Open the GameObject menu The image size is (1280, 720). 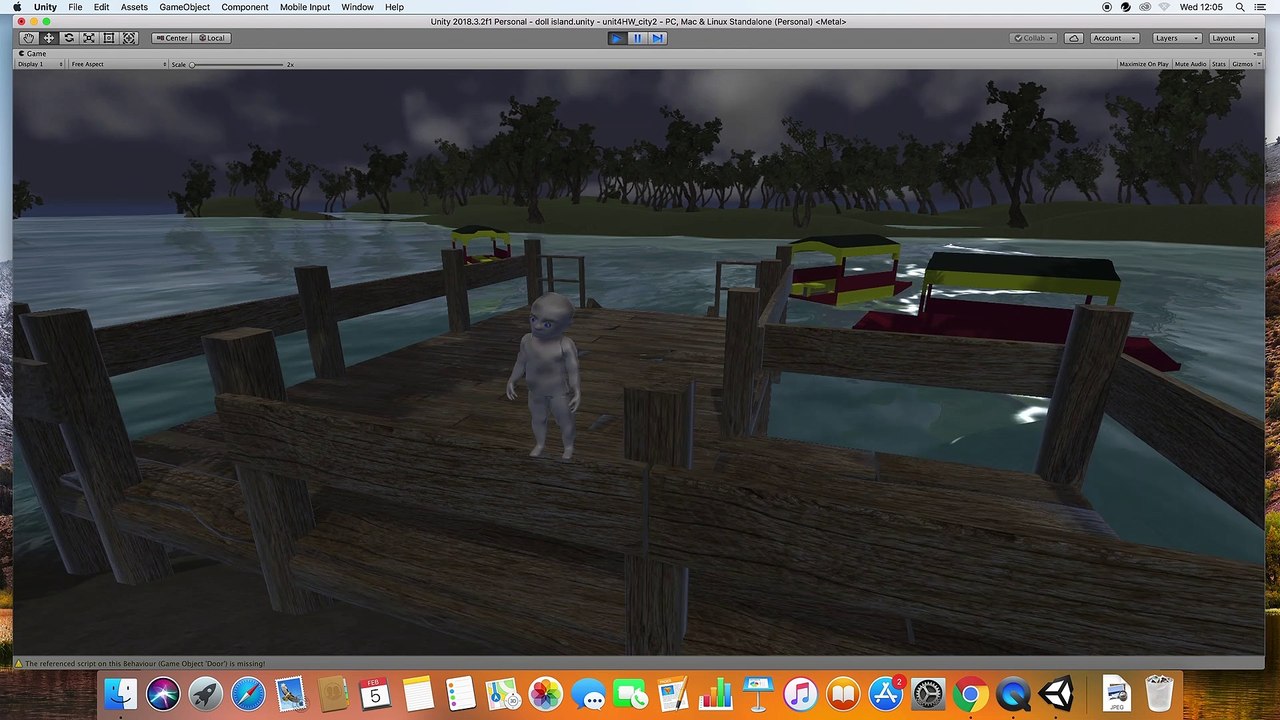(185, 7)
